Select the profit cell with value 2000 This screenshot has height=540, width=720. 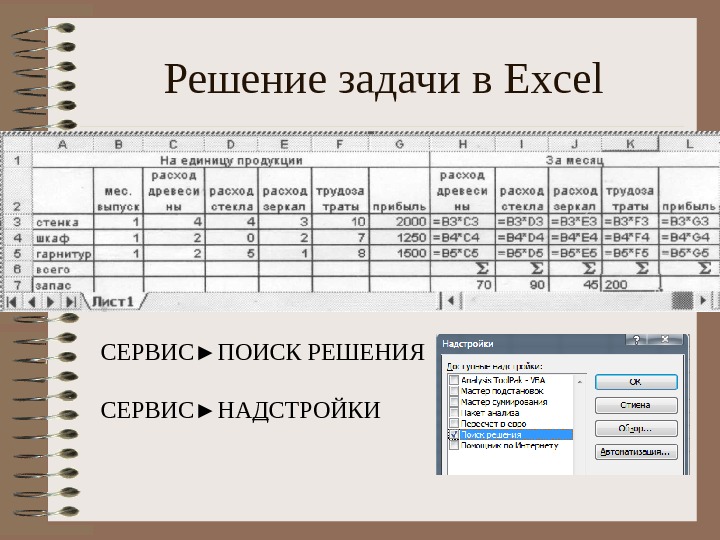click(x=399, y=222)
